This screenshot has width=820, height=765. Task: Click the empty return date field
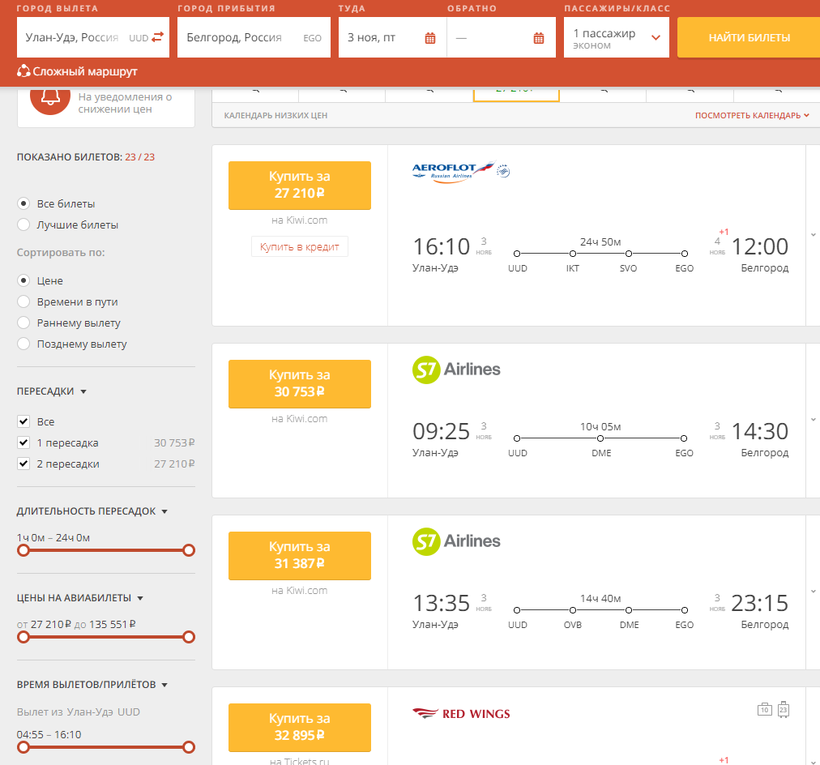click(501, 38)
